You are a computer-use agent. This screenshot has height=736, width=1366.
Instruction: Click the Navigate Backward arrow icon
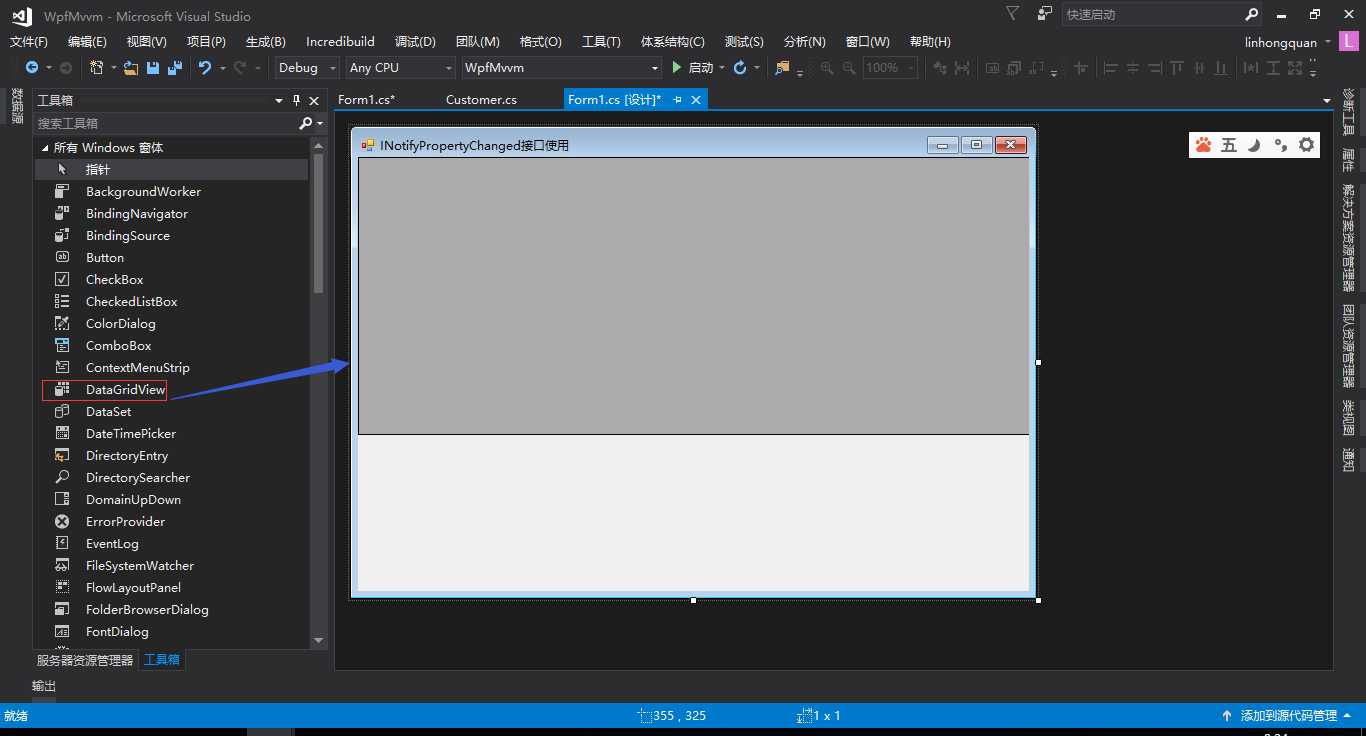(x=32, y=68)
